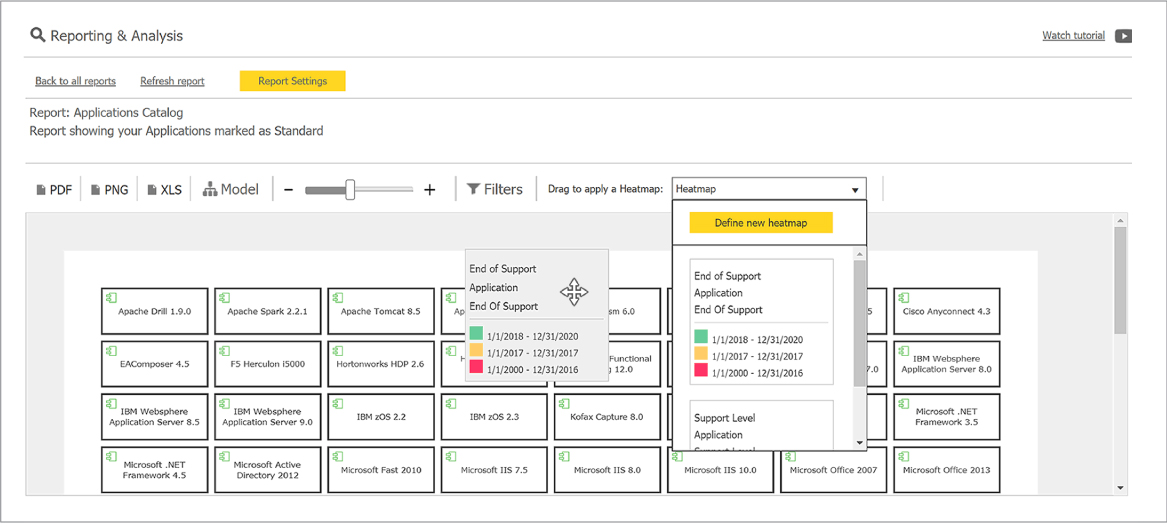The image size is (1167, 527).
Task: Click report canvas scrollbar down arrow
Action: pyautogui.click(x=1120, y=488)
